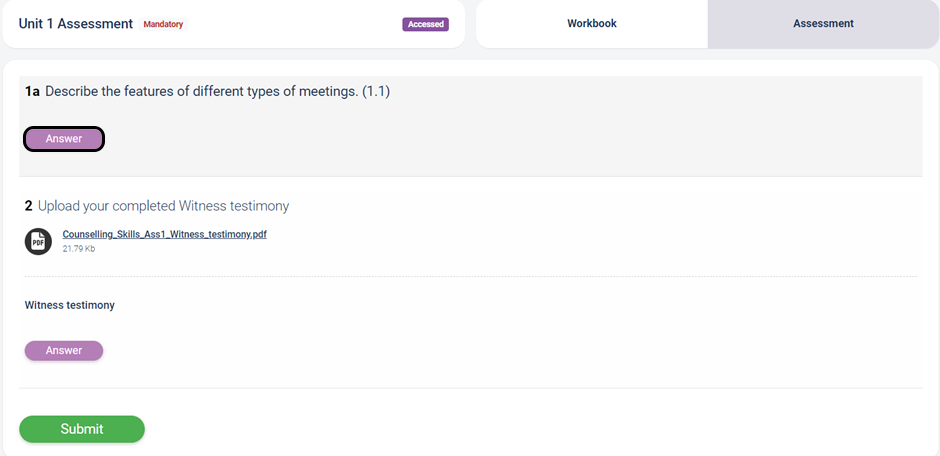Click the bold number 2 question marker
The height and width of the screenshot is (456, 940).
tap(28, 206)
